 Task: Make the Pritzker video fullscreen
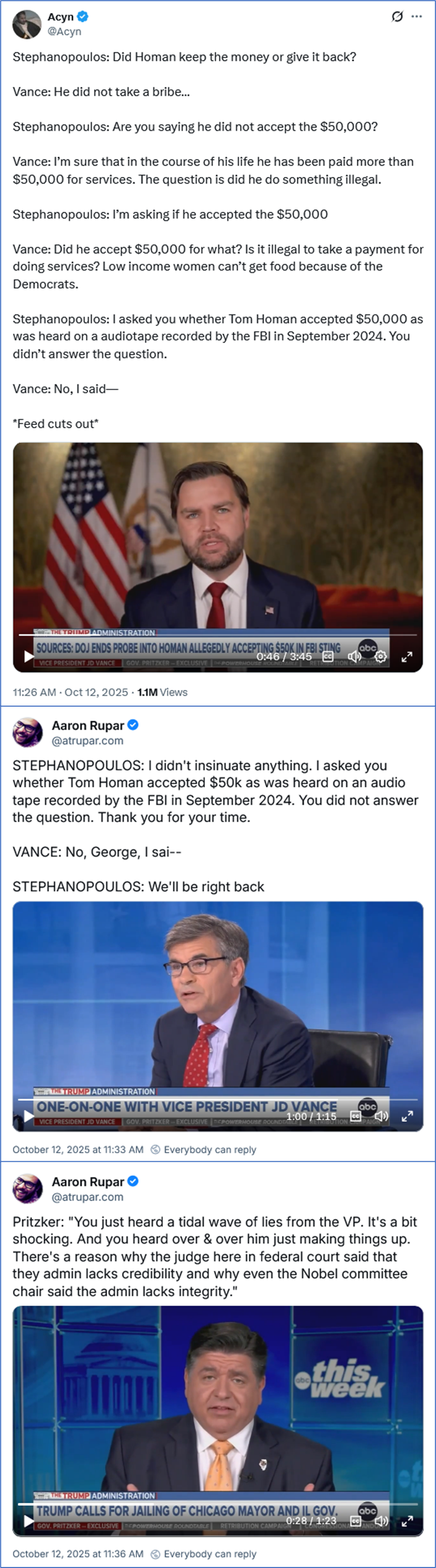coord(408,1521)
